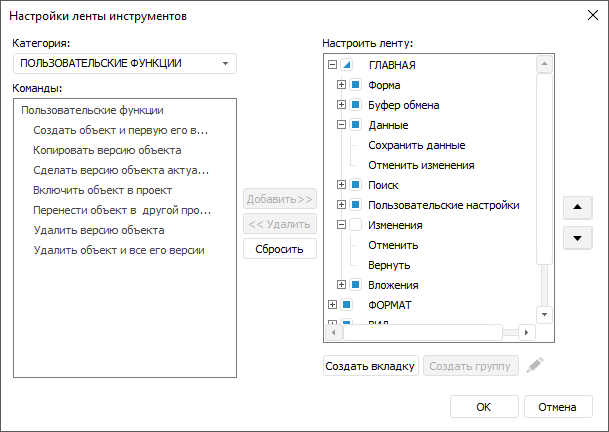Collapse the ГЛАВНАЯ tab node
The width and height of the screenshot is (609, 432).
[333, 65]
